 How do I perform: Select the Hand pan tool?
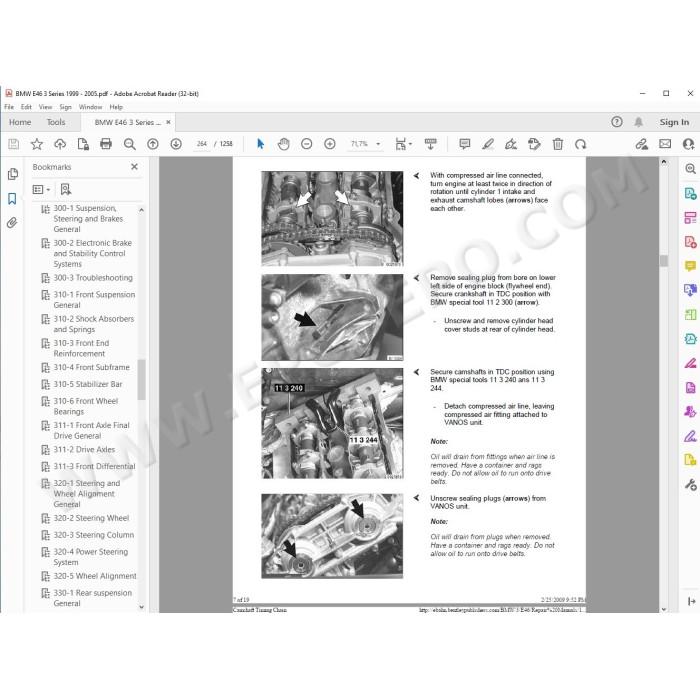[283, 144]
